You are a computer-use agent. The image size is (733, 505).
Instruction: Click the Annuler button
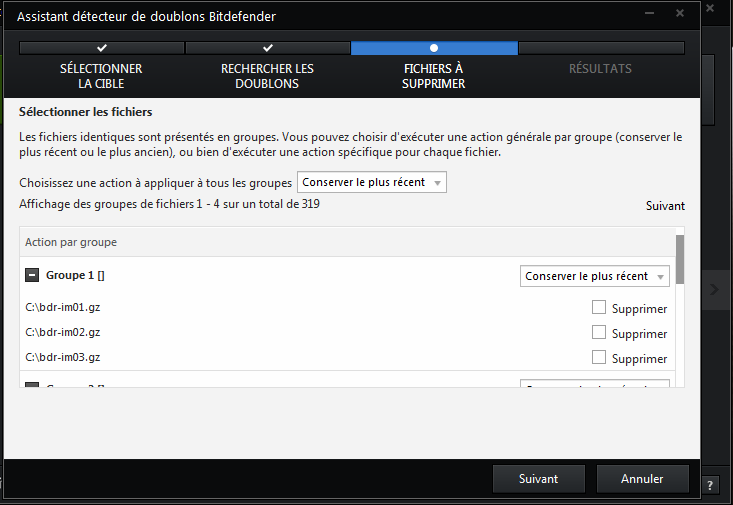click(642, 479)
